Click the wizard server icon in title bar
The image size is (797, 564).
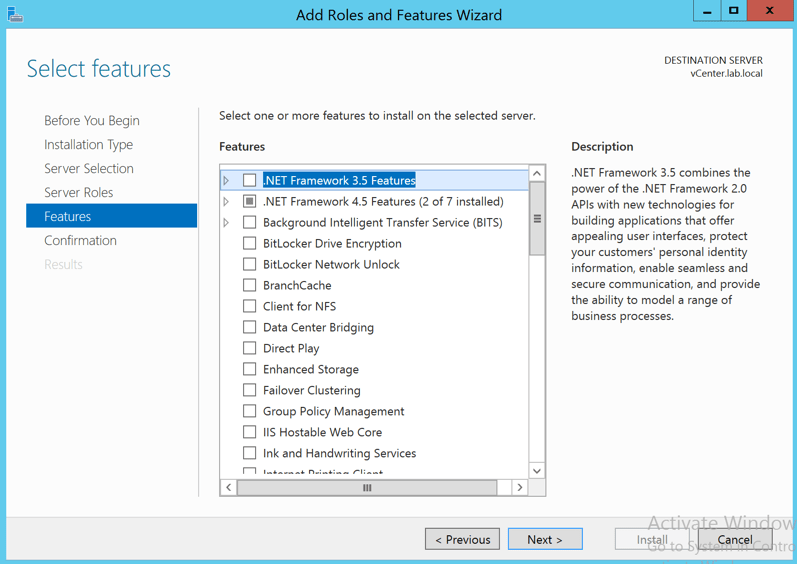pyautogui.click(x=15, y=14)
